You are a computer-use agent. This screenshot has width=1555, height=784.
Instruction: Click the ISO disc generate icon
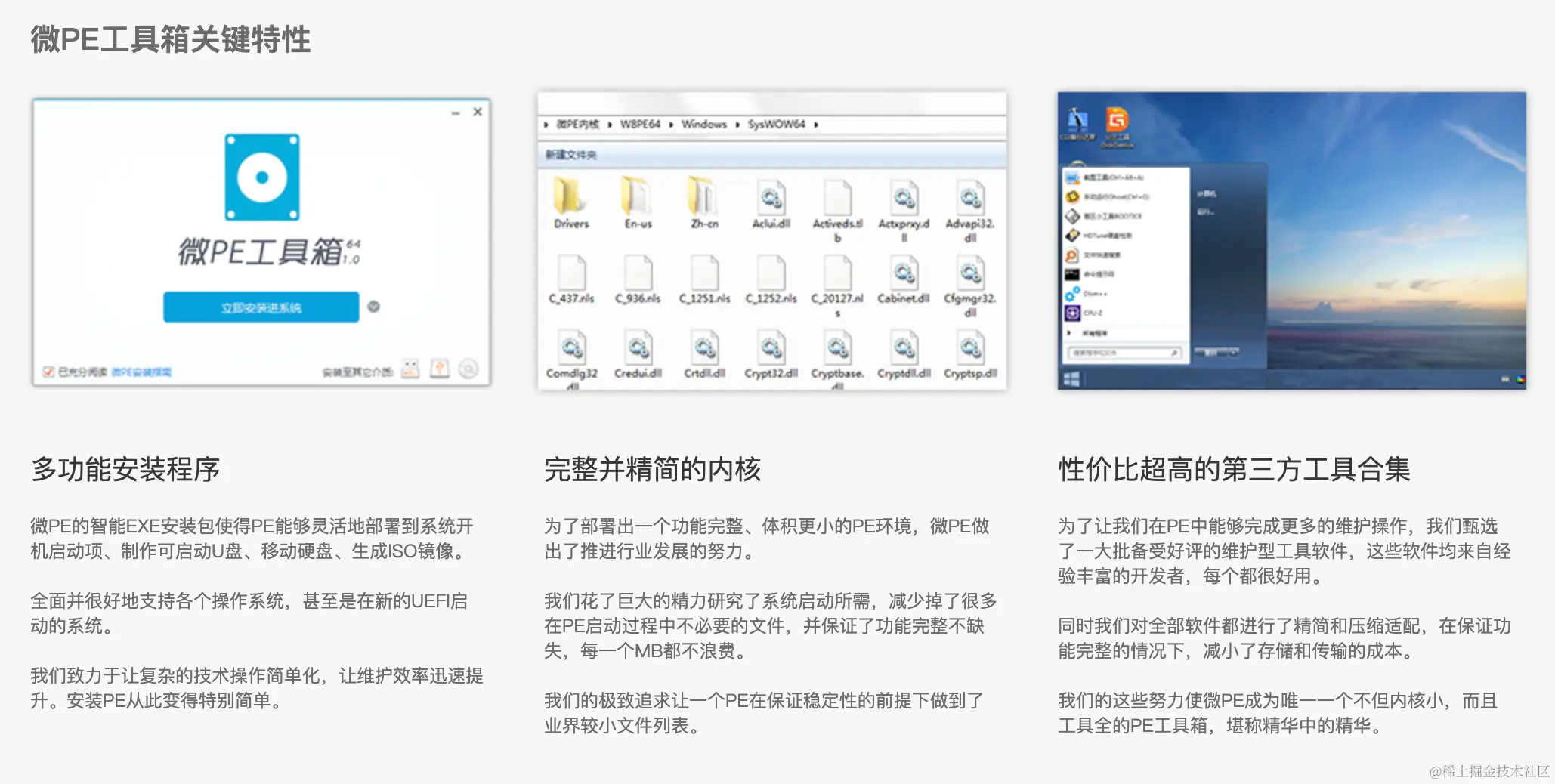[x=468, y=369]
